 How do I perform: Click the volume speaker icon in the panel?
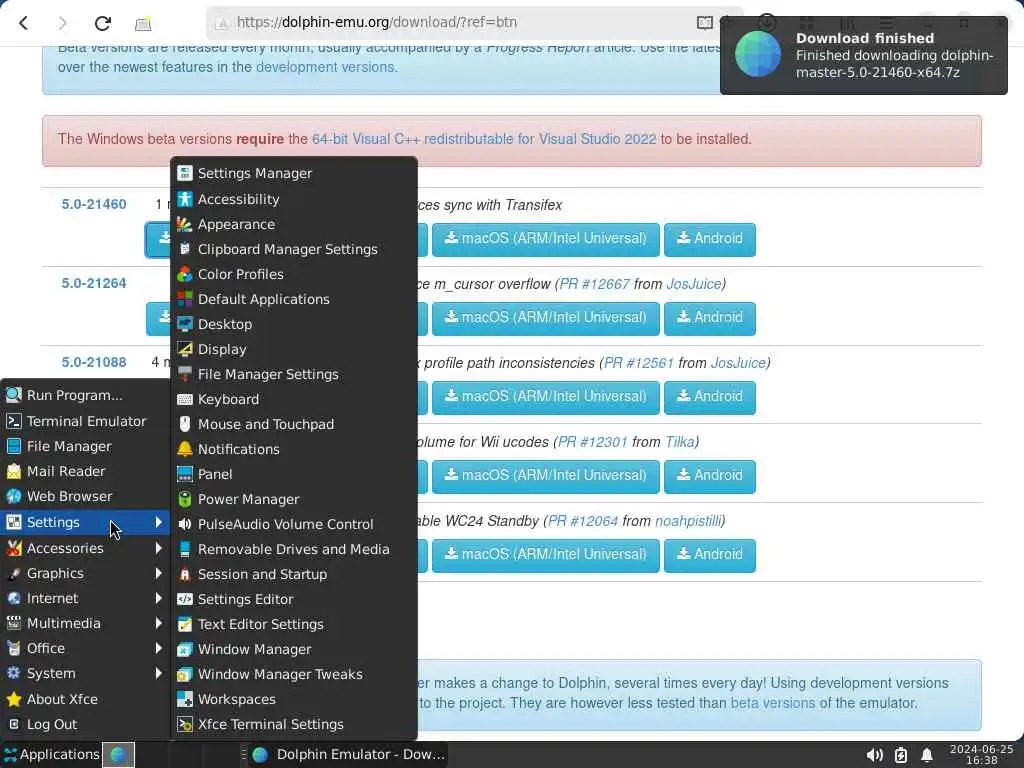pos(874,755)
